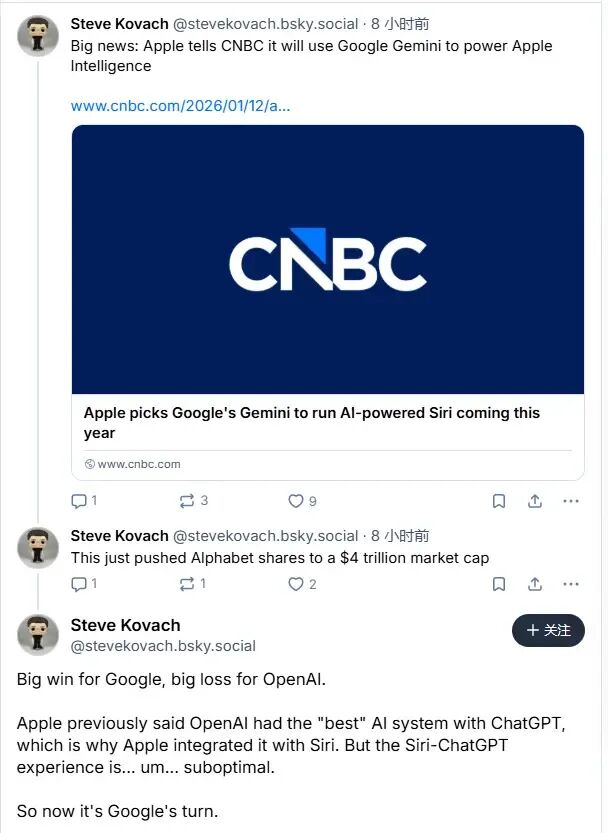Viewport: 608px width, 833px height.
Task: Open the www.cnbc.com/2026/01/12 link
Action: pos(180,105)
